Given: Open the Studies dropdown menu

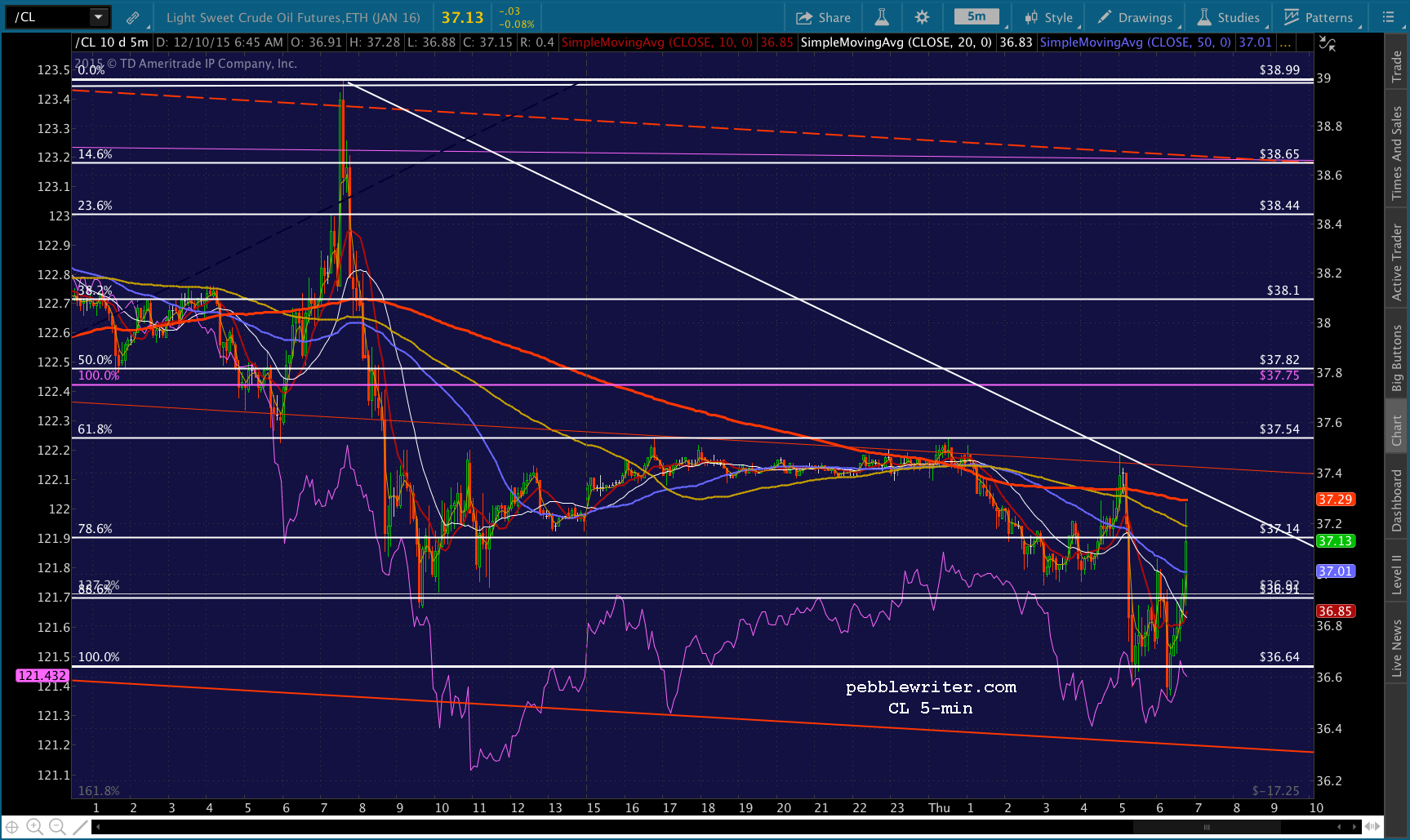Looking at the screenshot, I should pos(1229,17).
